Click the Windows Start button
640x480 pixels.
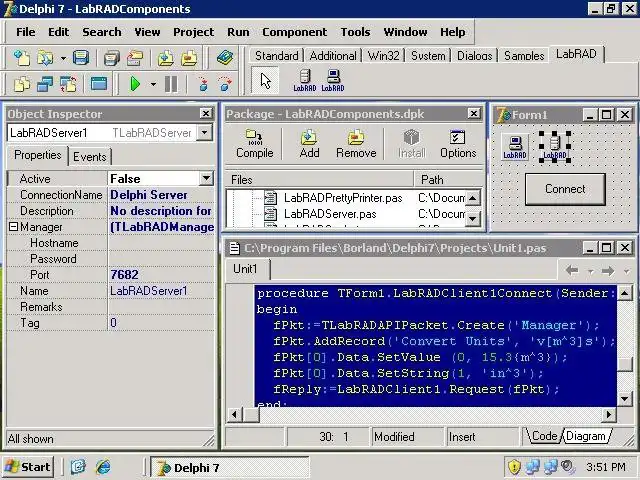click(29, 467)
